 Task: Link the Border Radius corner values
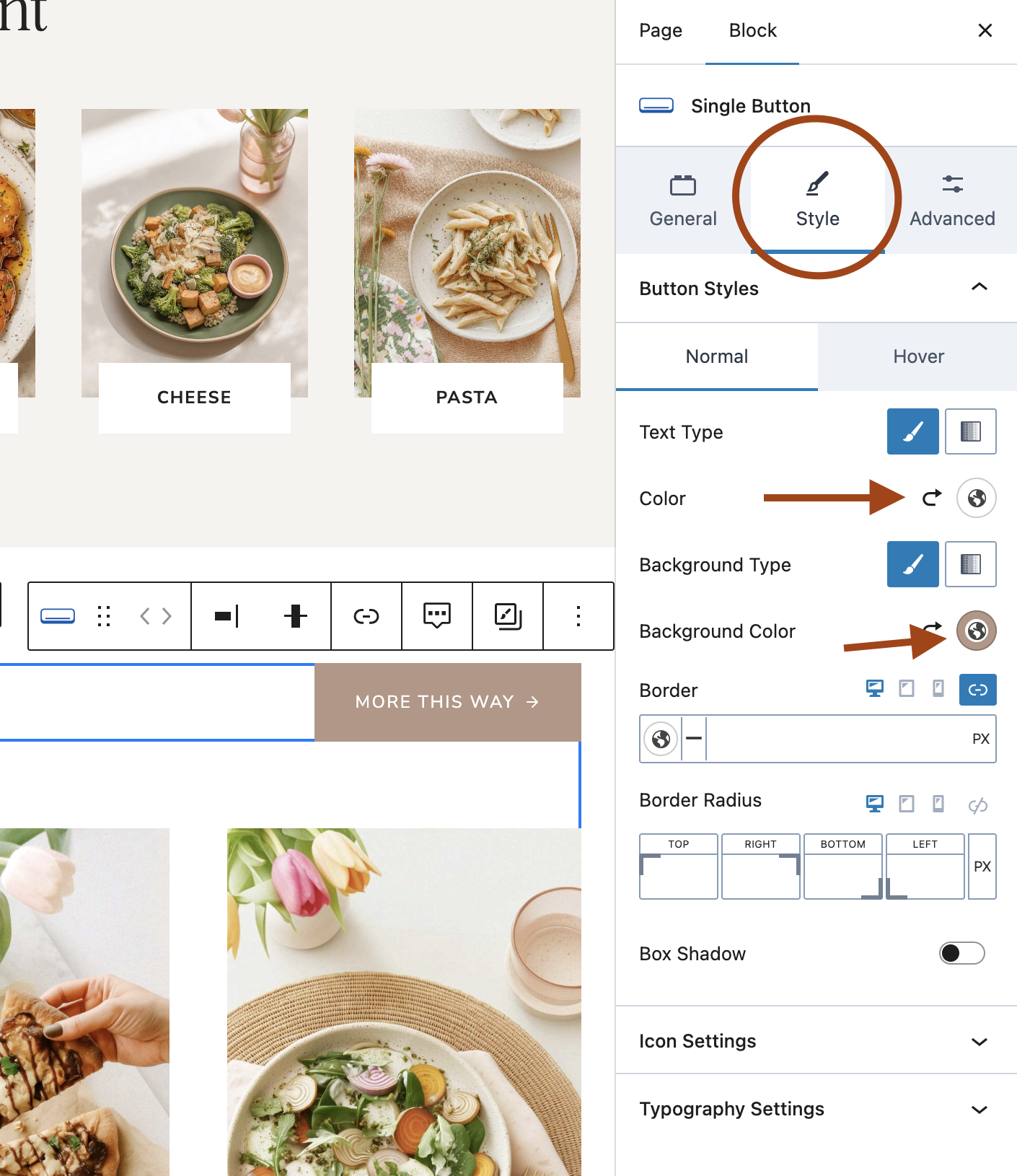(x=977, y=804)
